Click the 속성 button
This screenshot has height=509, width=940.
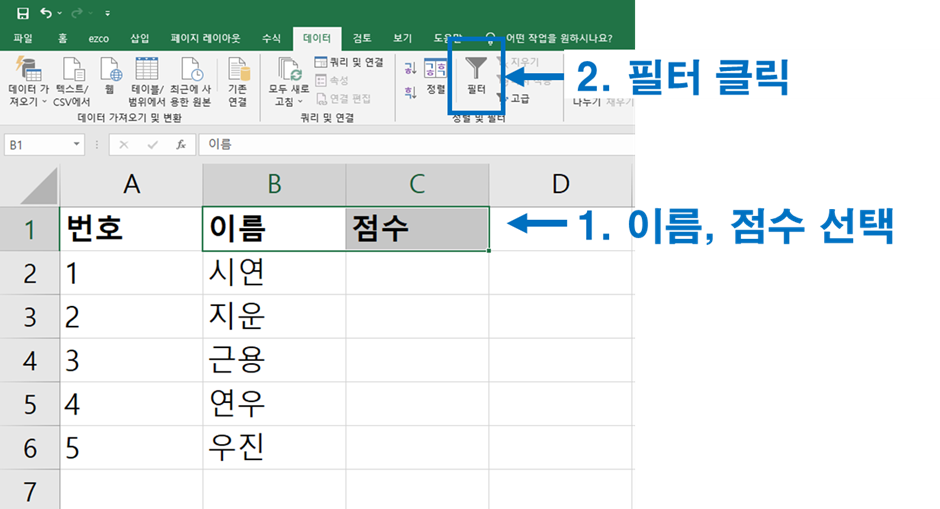[332, 80]
